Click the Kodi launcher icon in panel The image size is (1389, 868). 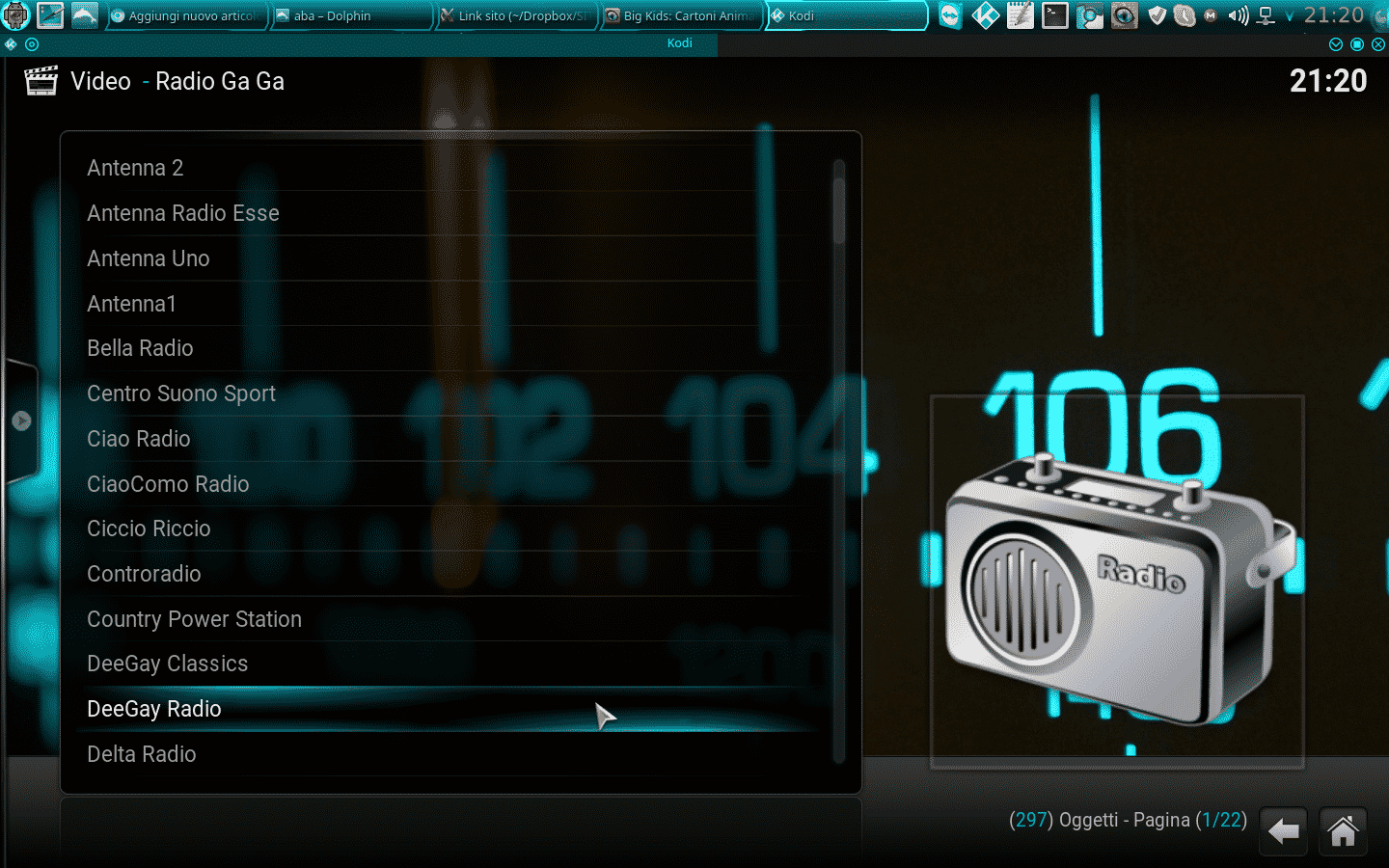(985, 15)
